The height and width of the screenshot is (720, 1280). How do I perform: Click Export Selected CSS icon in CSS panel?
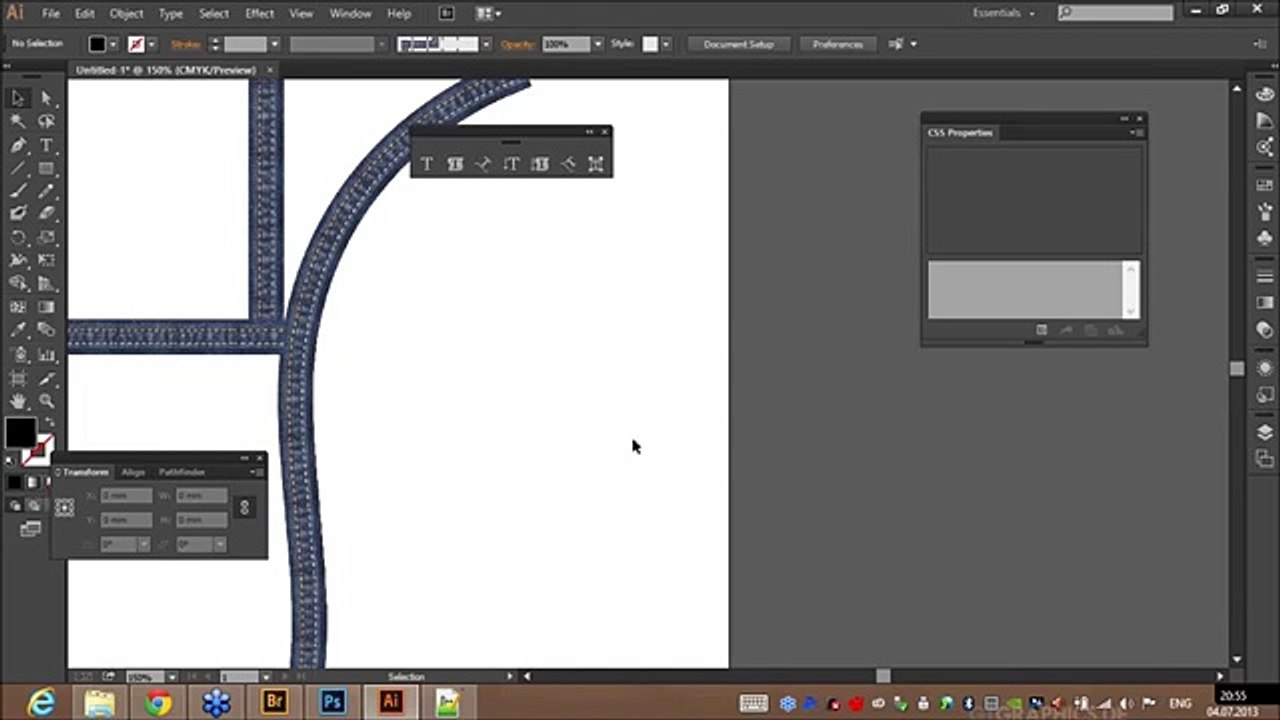(1066, 330)
